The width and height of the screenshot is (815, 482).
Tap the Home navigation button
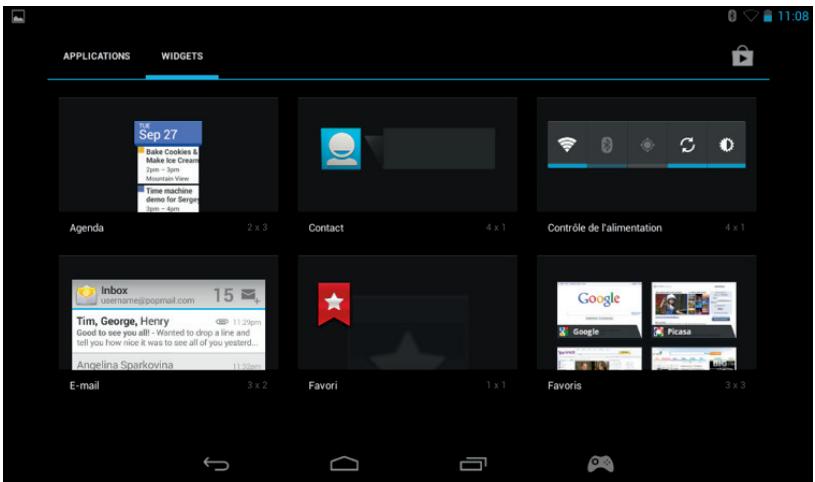click(x=344, y=463)
